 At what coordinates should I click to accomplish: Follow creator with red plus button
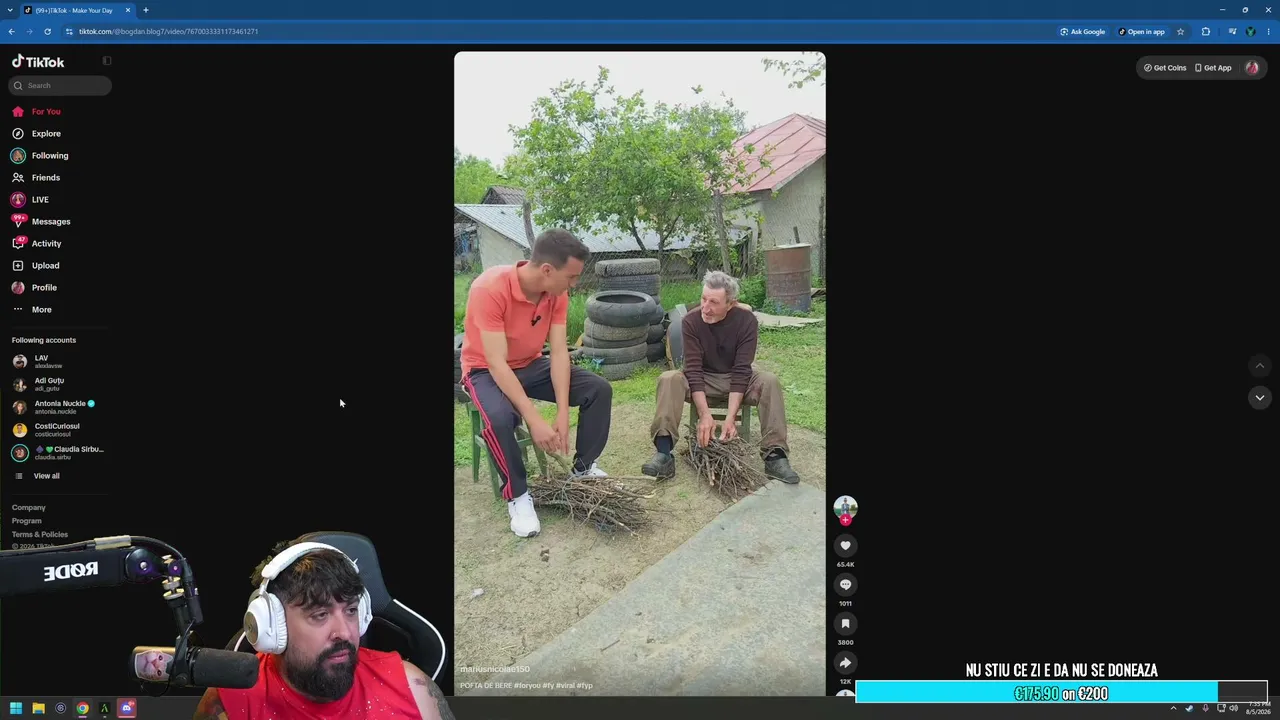pos(845,520)
